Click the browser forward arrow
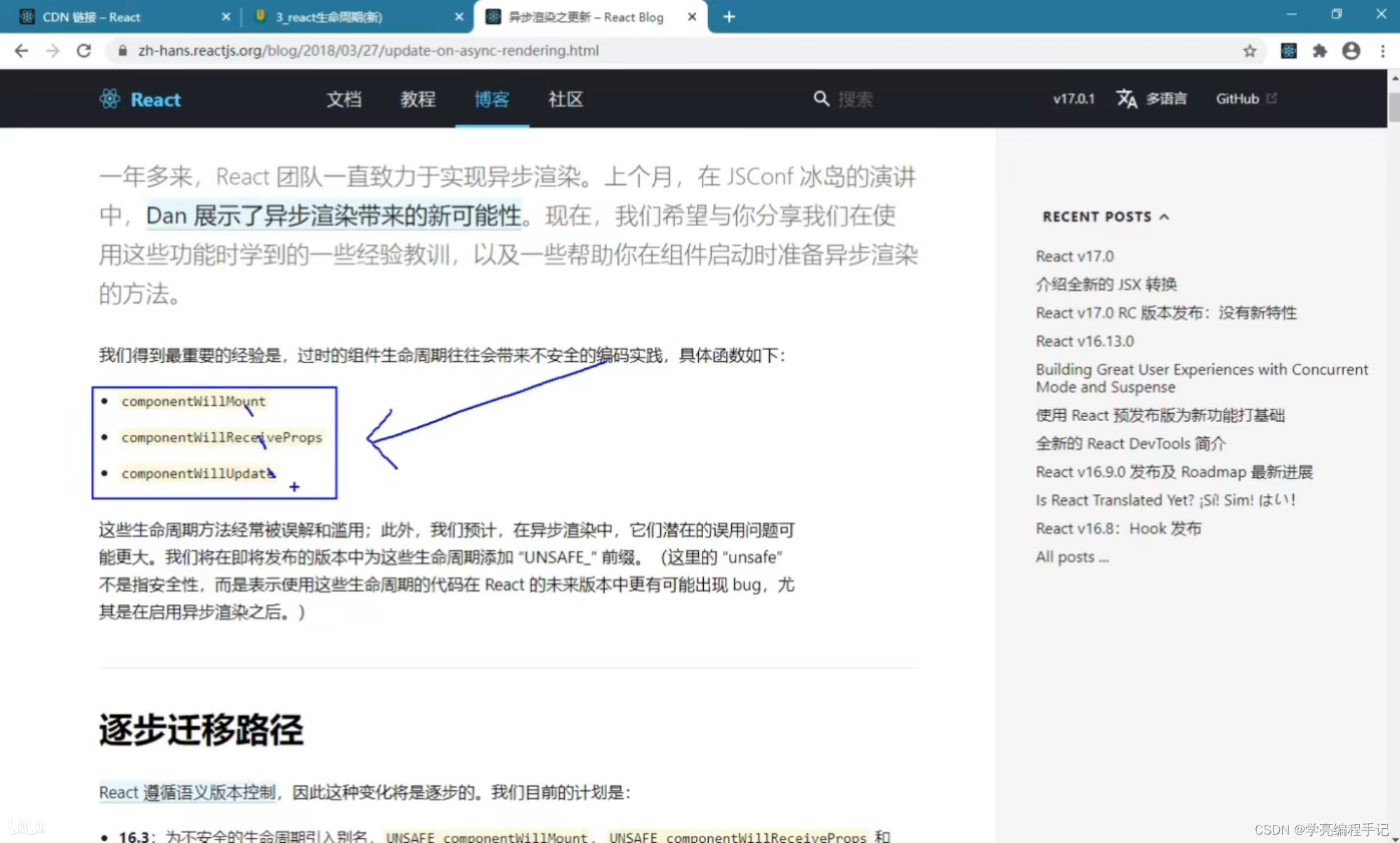The height and width of the screenshot is (843, 1400). coord(53,51)
